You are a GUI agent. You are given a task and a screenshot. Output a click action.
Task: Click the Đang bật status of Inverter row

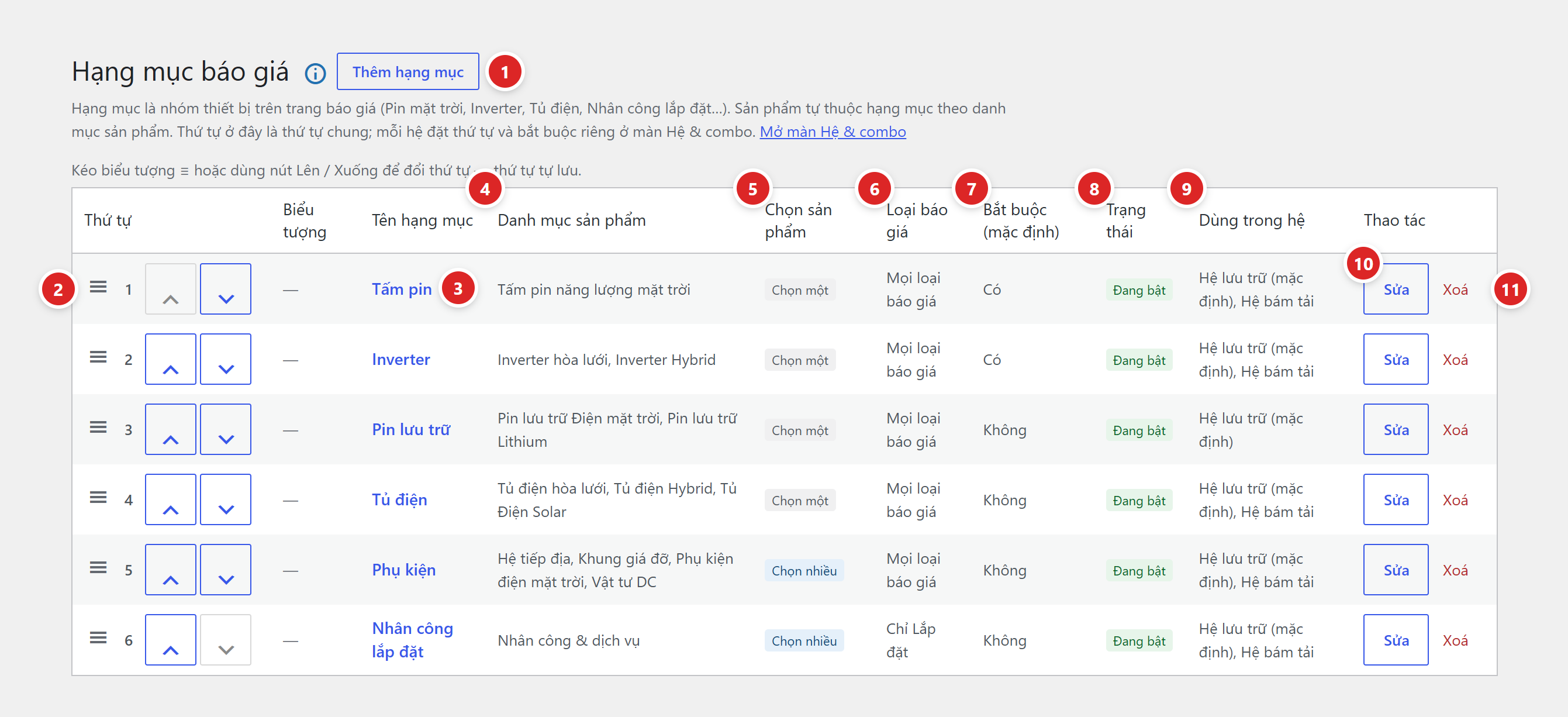(1138, 360)
